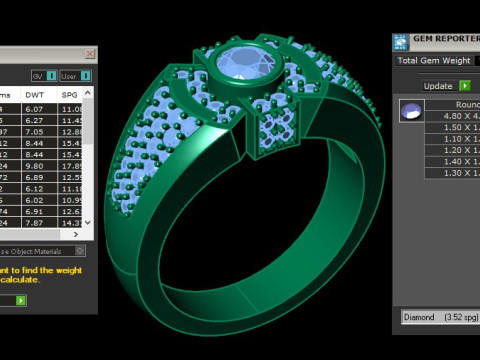Select the 1.40 X gem size row
The image size is (480, 360).
pyautogui.click(x=453, y=161)
